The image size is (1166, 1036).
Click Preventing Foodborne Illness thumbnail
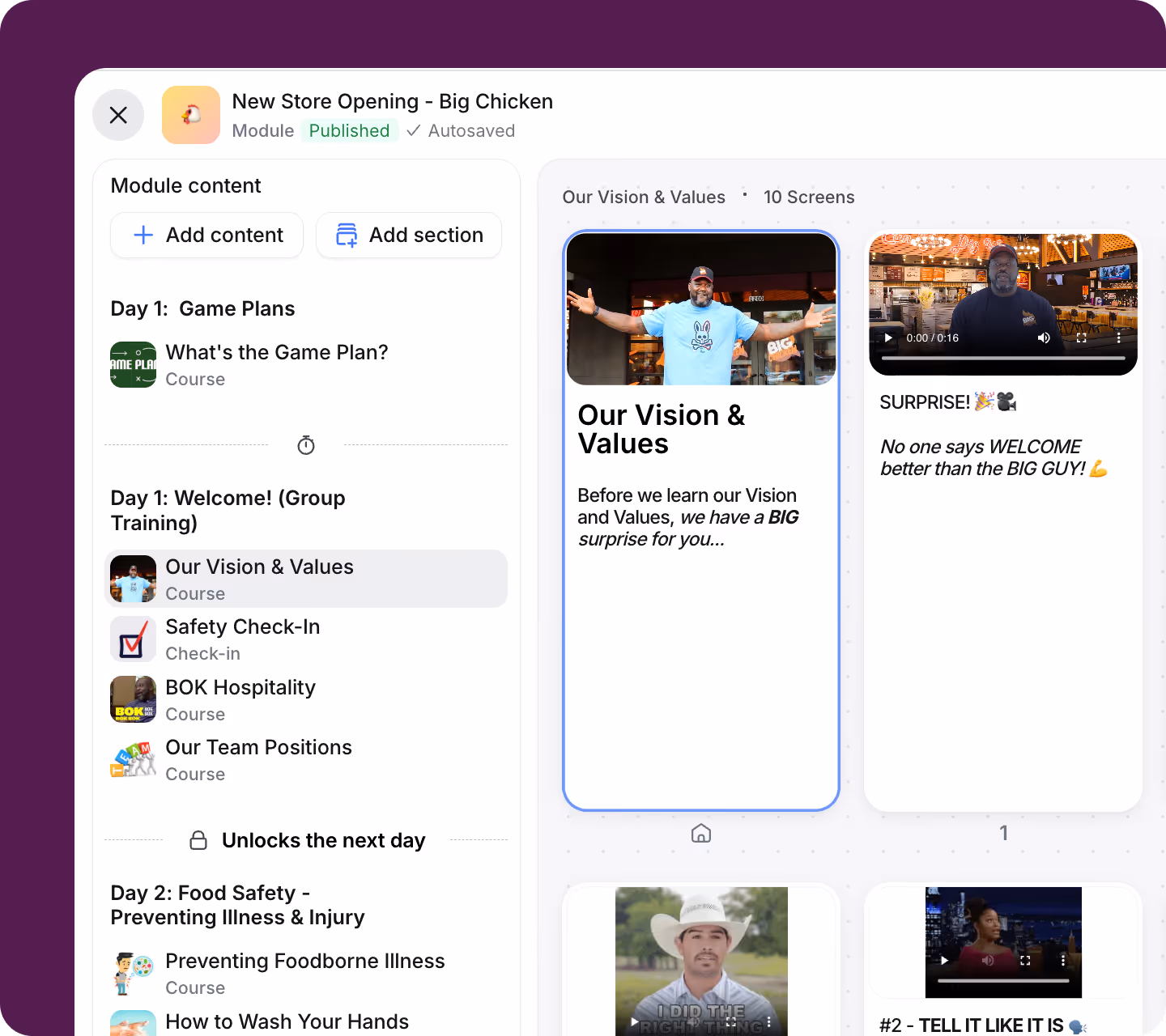coord(133,974)
